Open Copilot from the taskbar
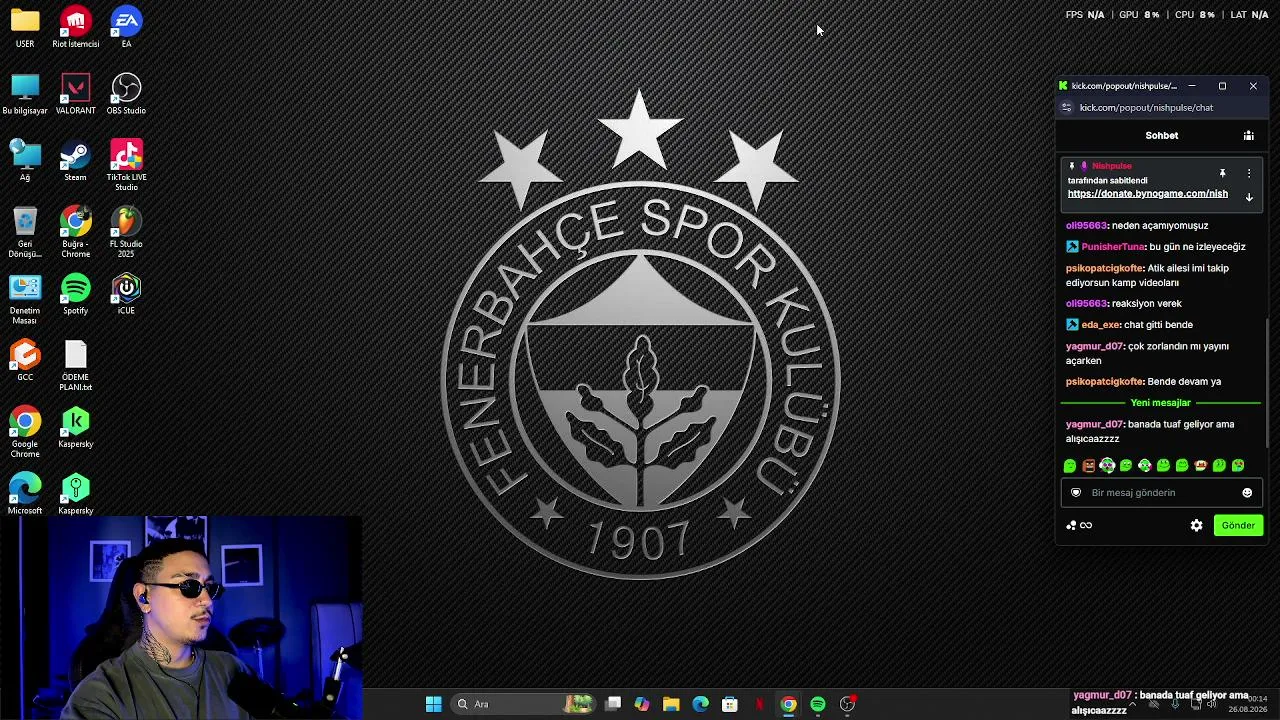Image resolution: width=1280 pixels, height=720 pixels. [642, 704]
